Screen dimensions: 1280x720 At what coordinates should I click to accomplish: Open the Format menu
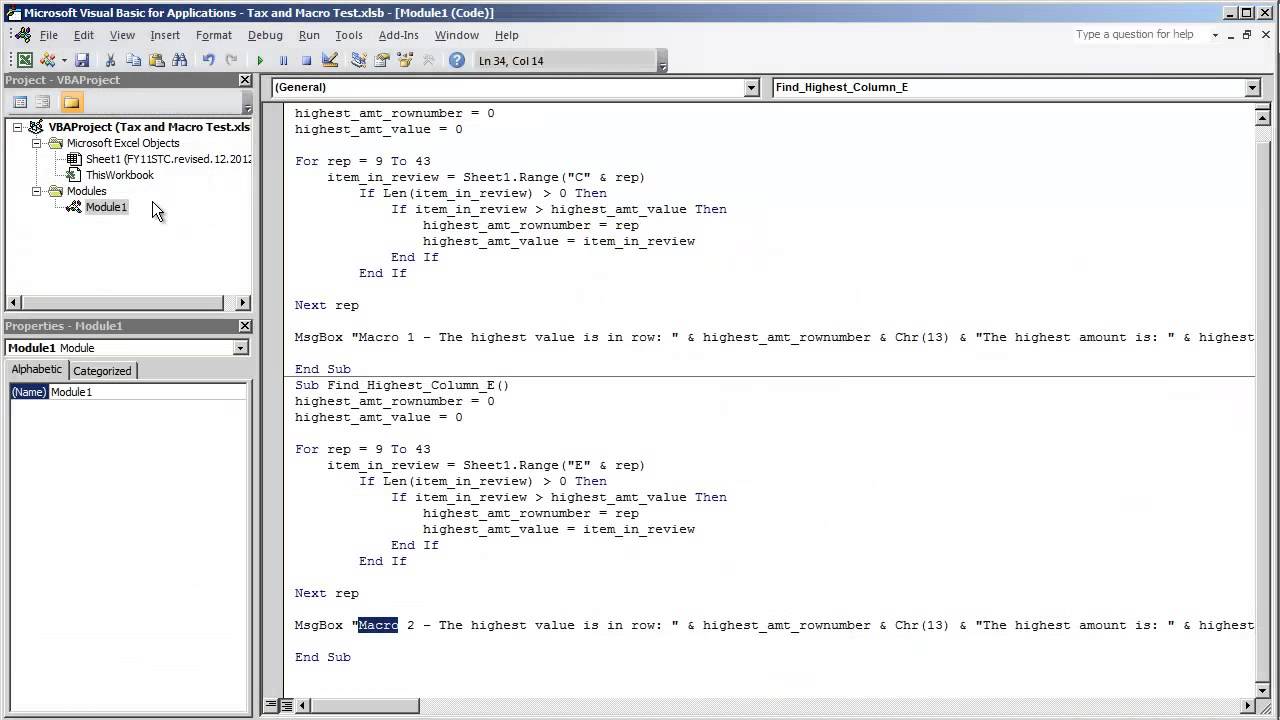pos(214,35)
